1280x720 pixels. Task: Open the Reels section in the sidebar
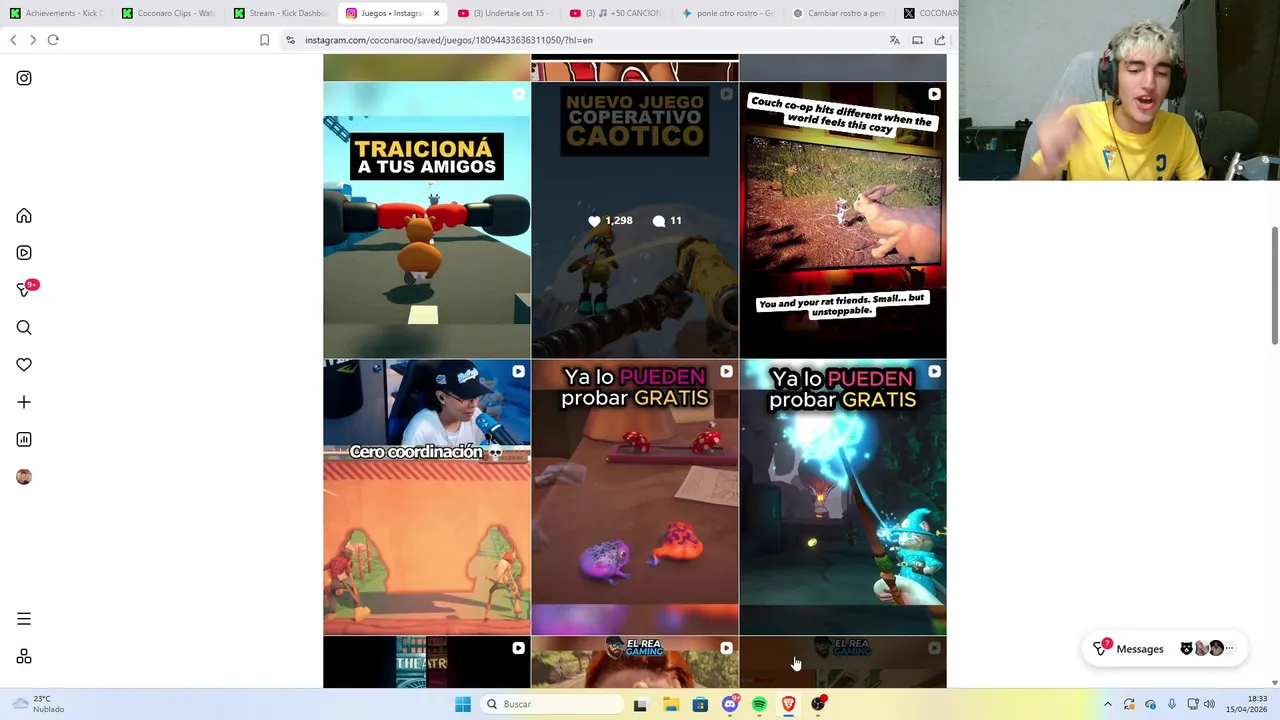pos(24,253)
